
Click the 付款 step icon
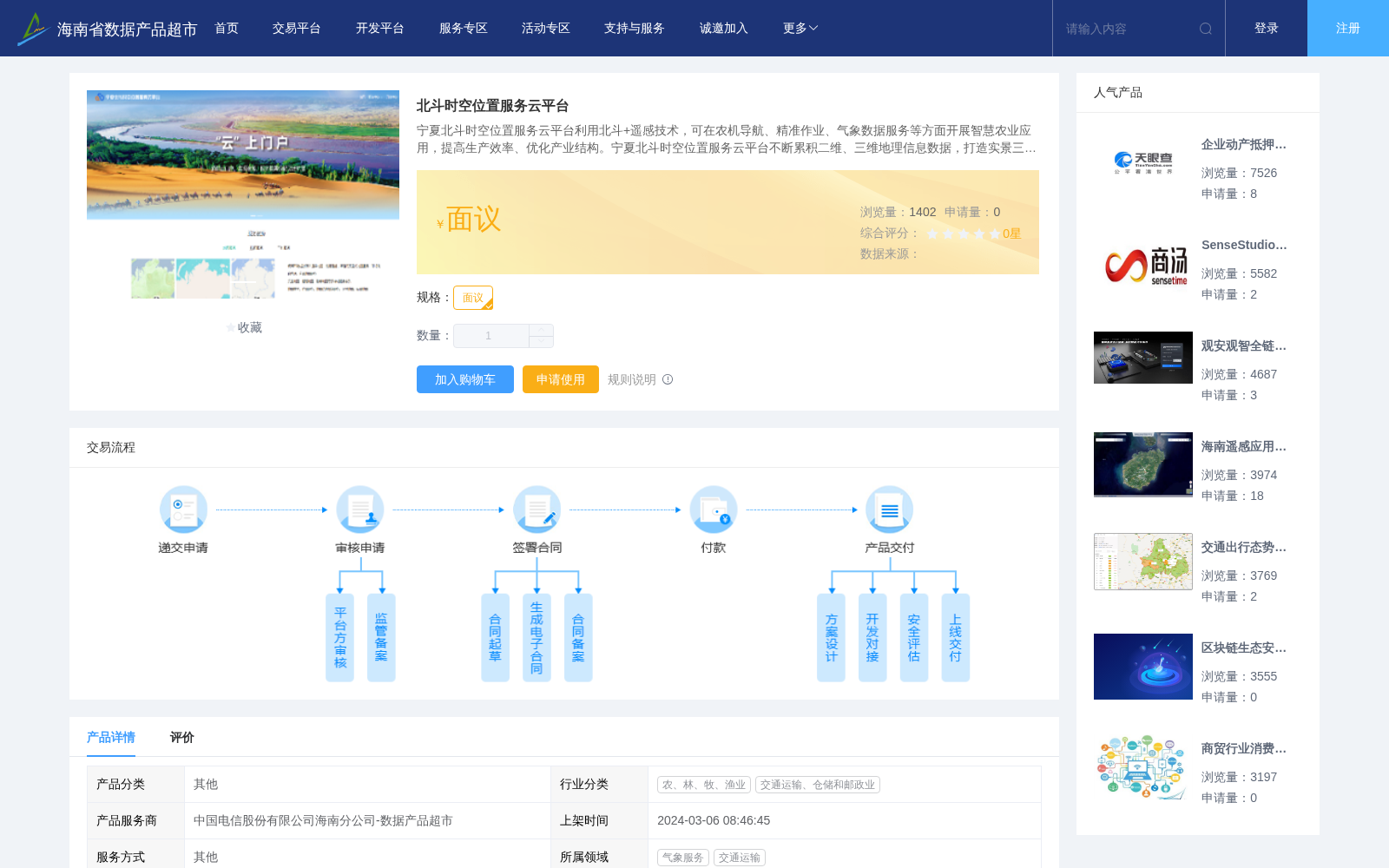point(714,510)
